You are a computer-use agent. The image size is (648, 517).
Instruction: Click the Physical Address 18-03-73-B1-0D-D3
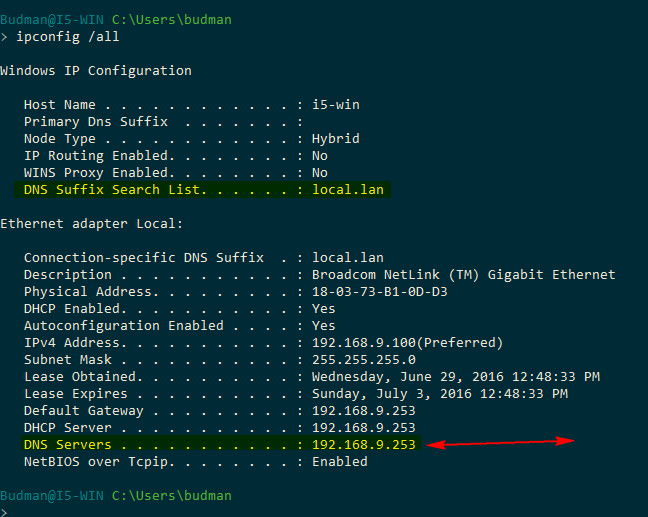point(379,292)
